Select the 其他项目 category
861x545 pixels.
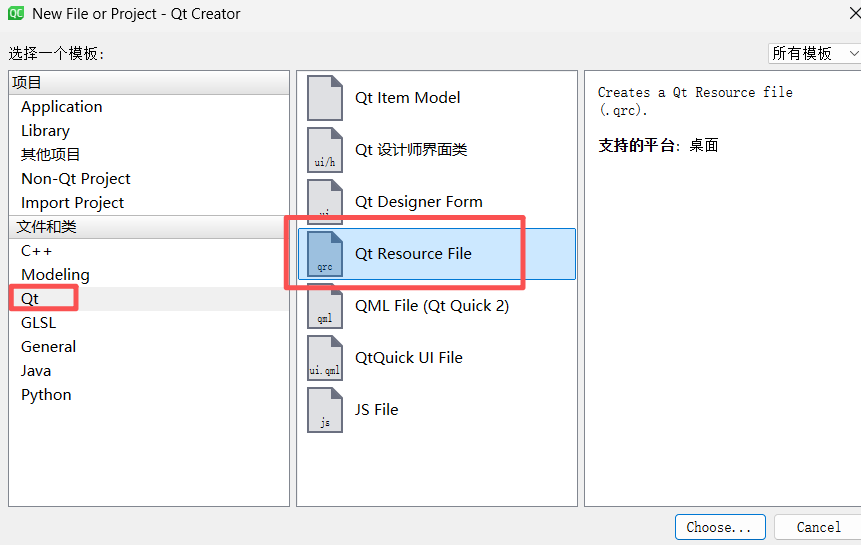[51, 155]
